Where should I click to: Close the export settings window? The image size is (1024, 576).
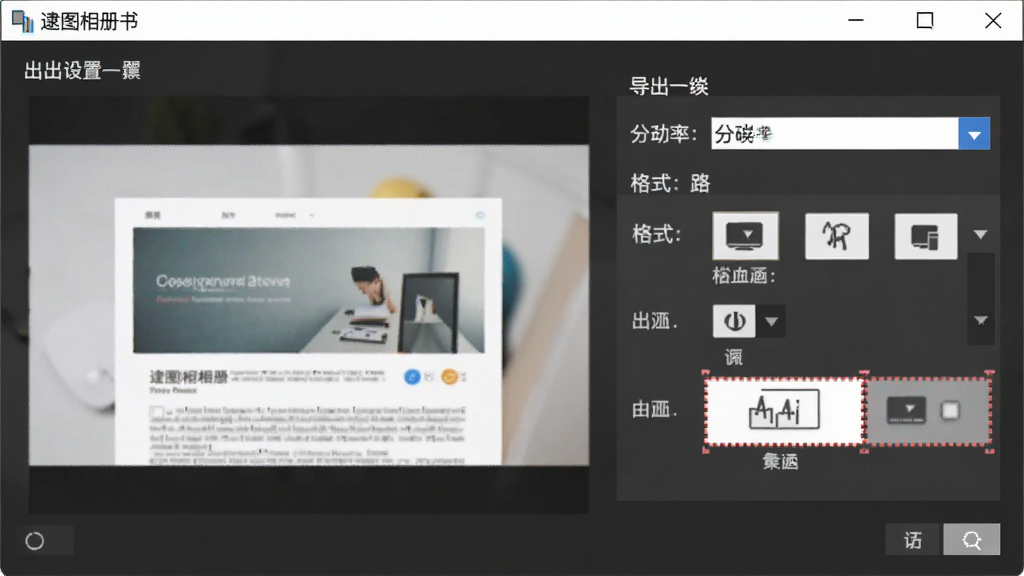point(993,20)
